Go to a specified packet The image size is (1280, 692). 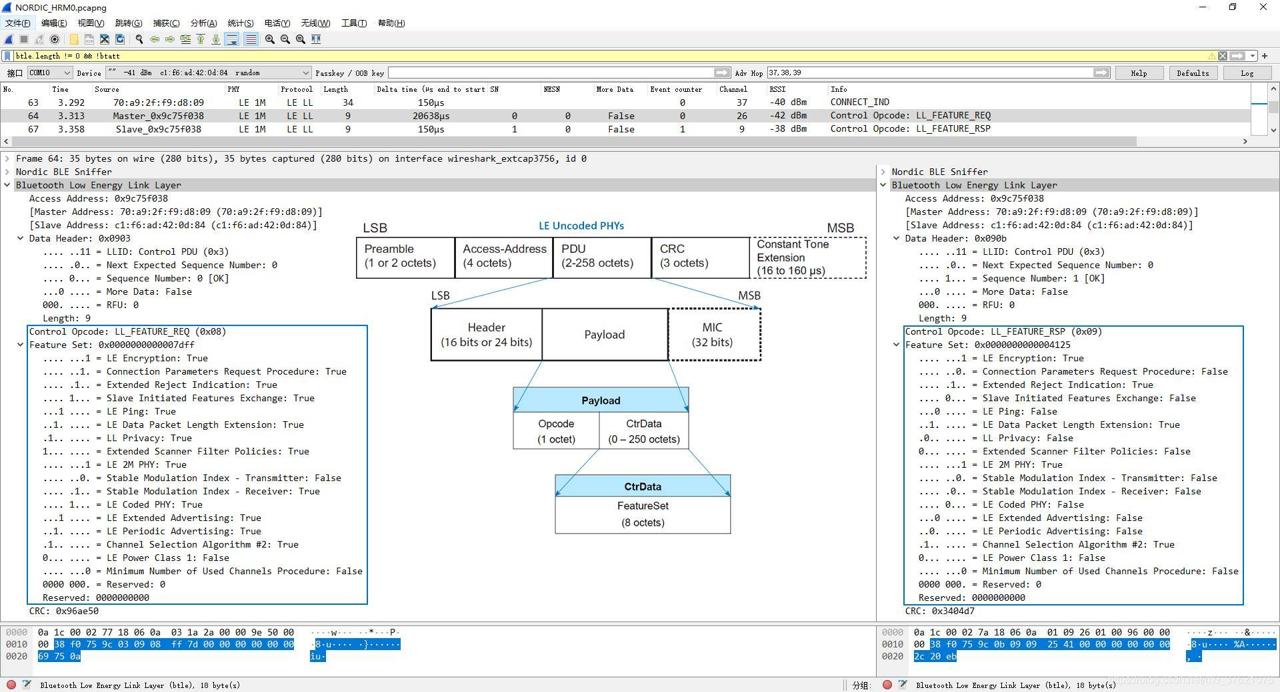click(x=185, y=39)
